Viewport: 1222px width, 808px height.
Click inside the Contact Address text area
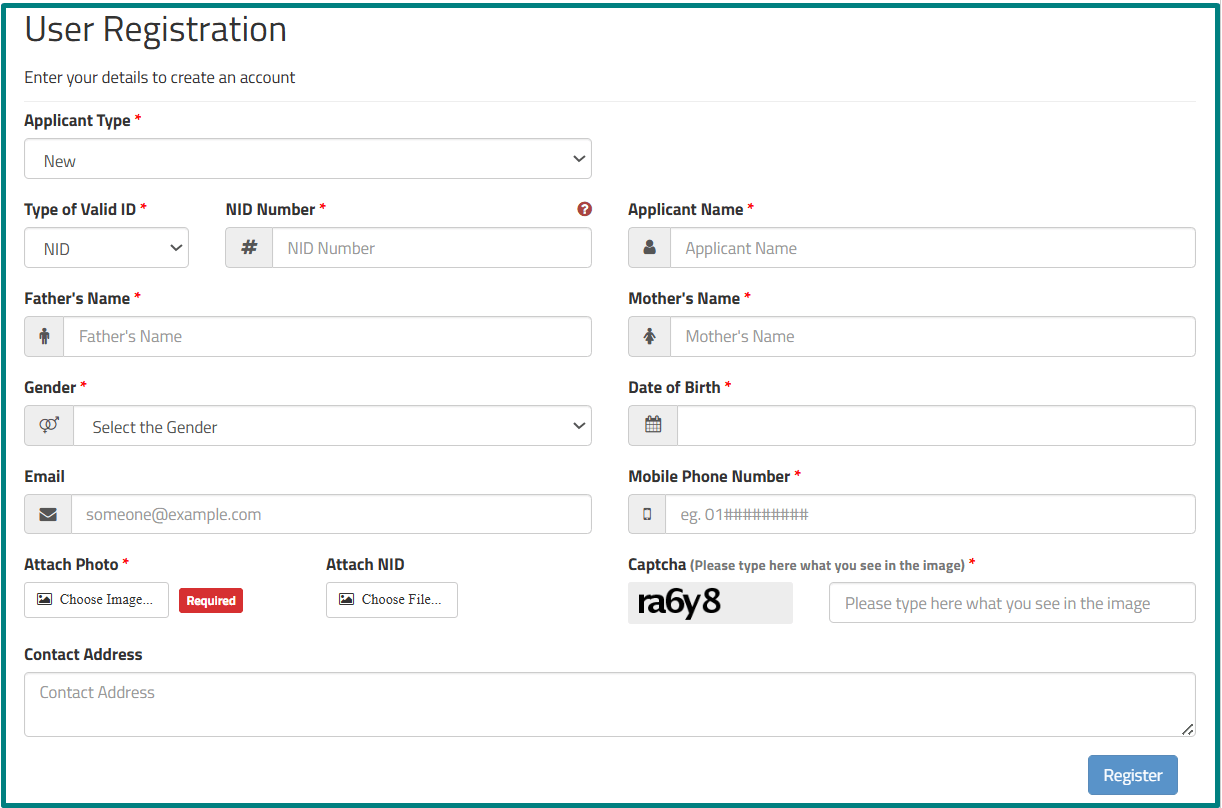tap(610, 703)
